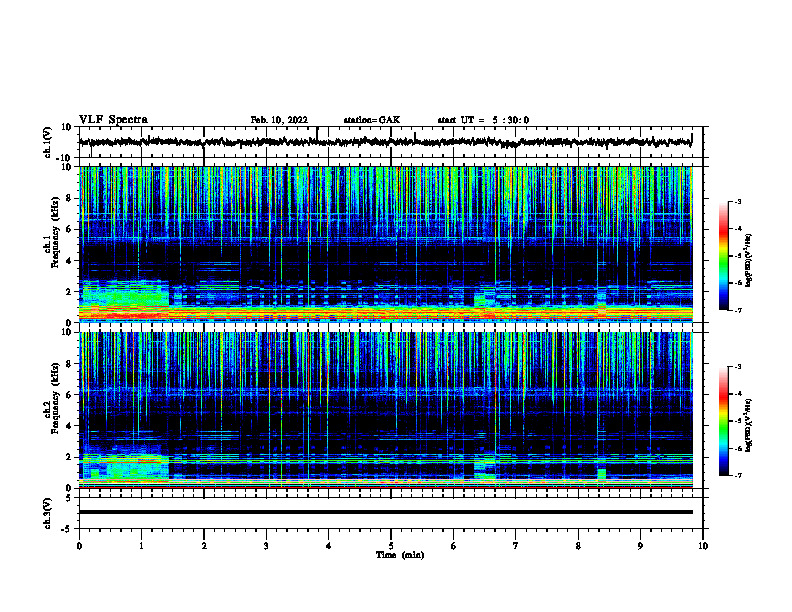Click the time axis tick label "5"
The image size is (792, 612).
[x=391, y=546]
